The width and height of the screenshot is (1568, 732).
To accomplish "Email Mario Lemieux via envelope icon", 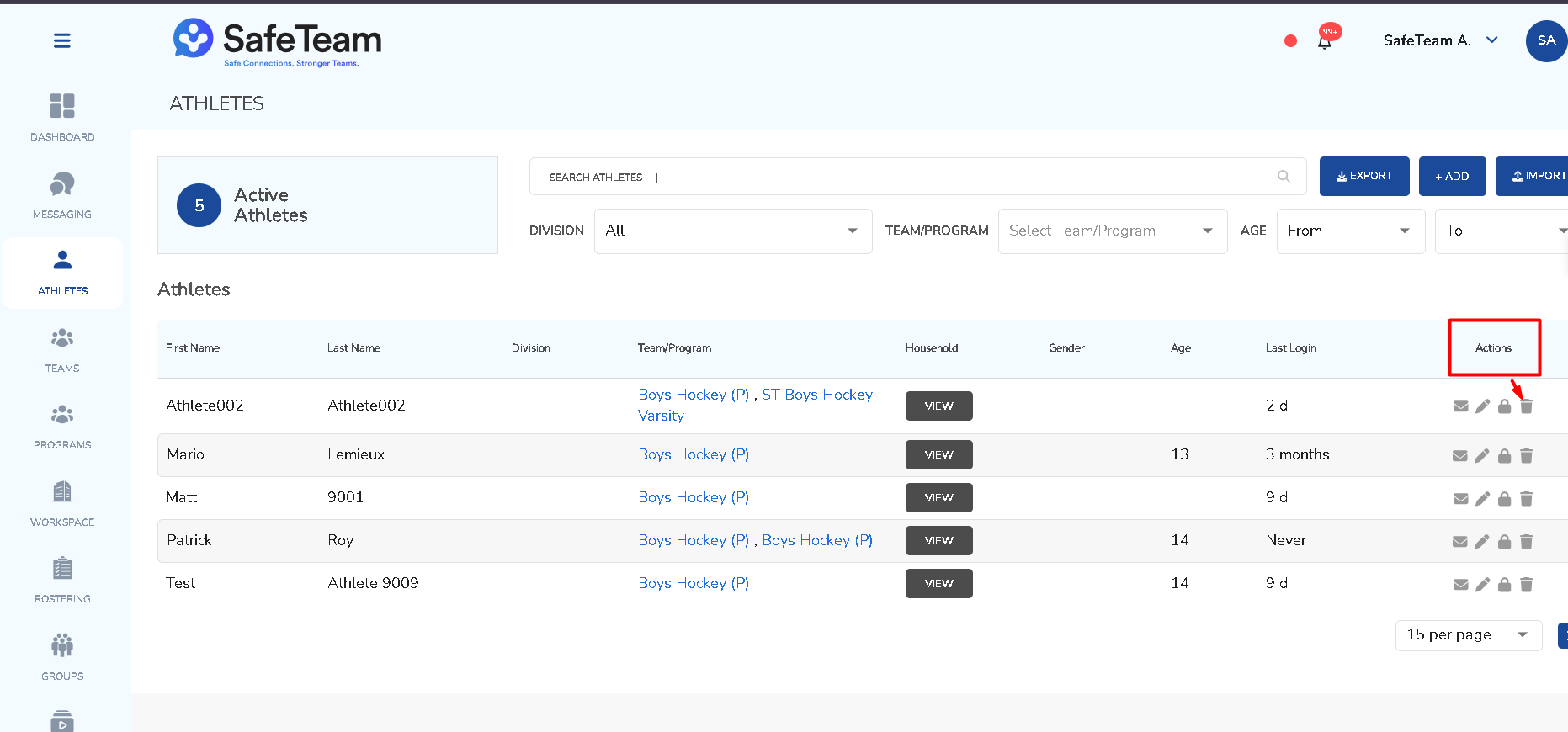I will 1460,456.
